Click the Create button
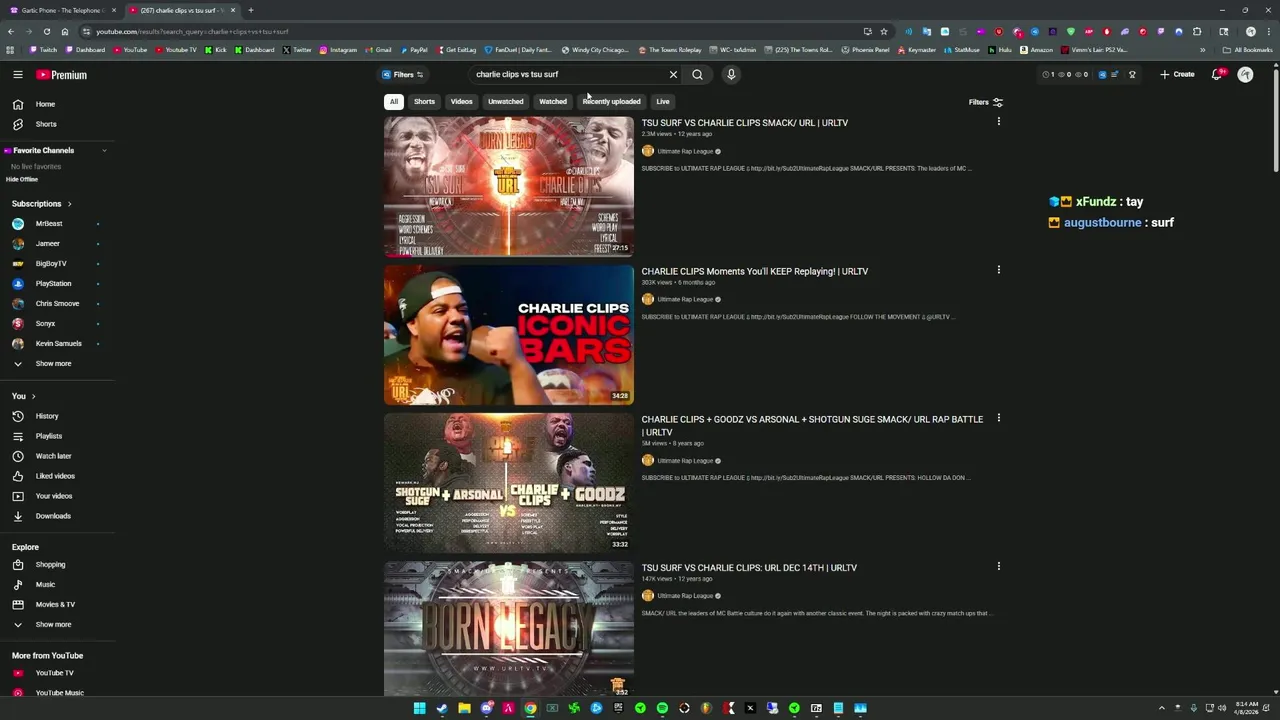The image size is (1280, 720). [1177, 74]
